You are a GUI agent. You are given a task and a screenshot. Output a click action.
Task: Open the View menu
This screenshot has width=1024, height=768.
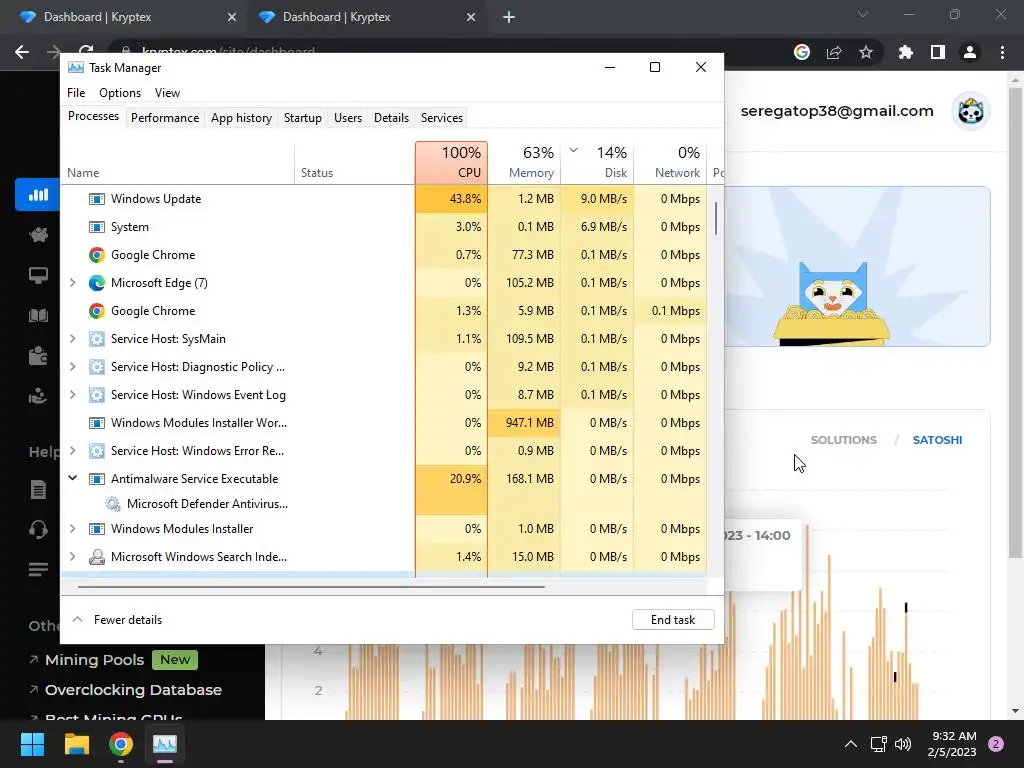pyautogui.click(x=167, y=93)
